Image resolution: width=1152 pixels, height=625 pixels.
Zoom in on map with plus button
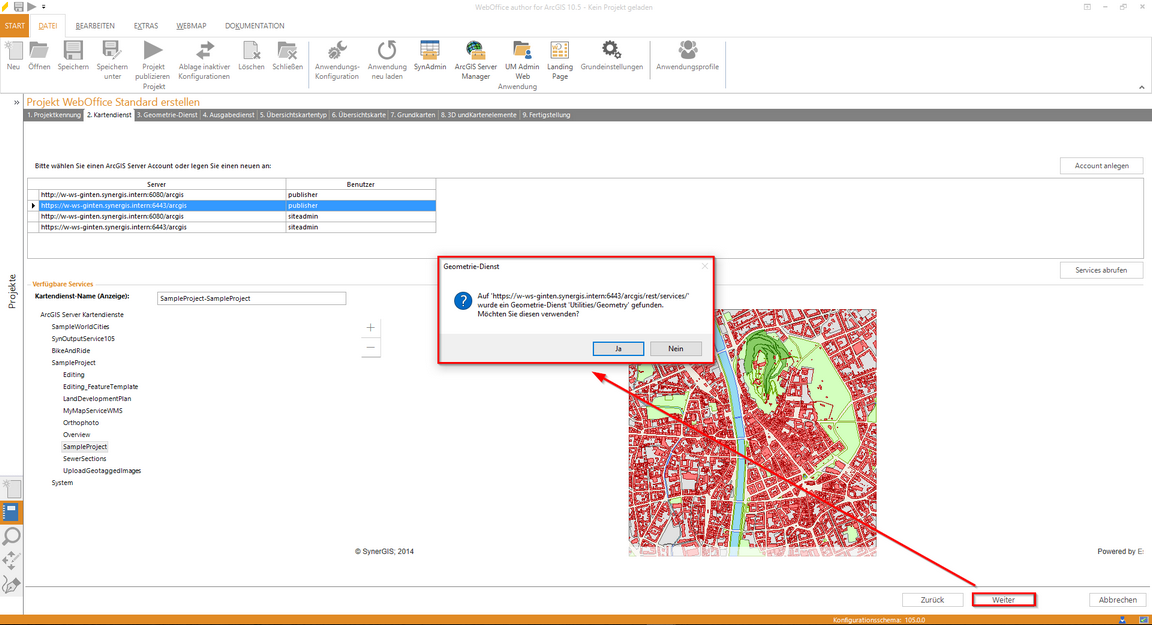tap(371, 328)
